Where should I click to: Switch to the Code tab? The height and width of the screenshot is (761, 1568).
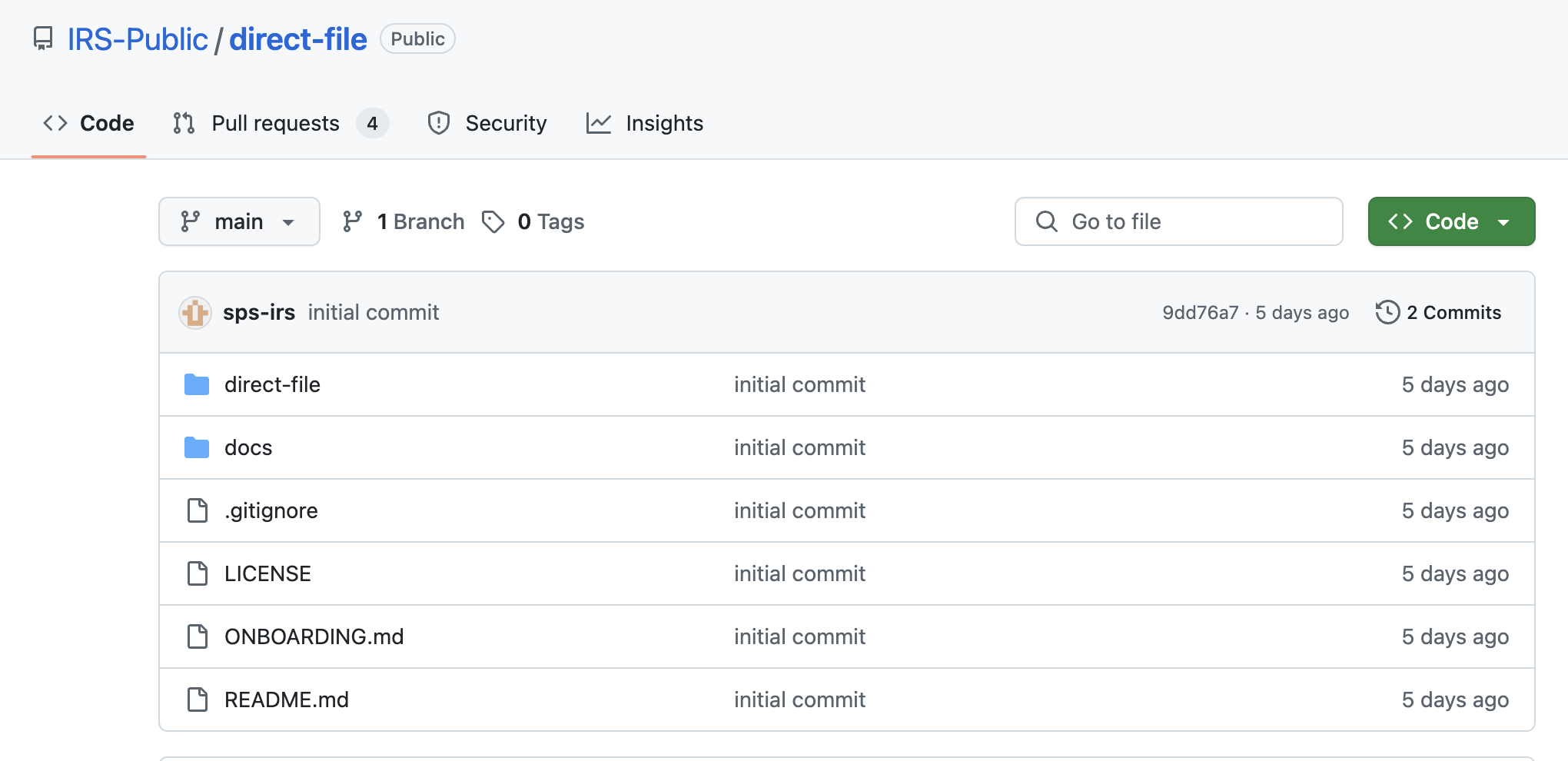[x=88, y=123]
